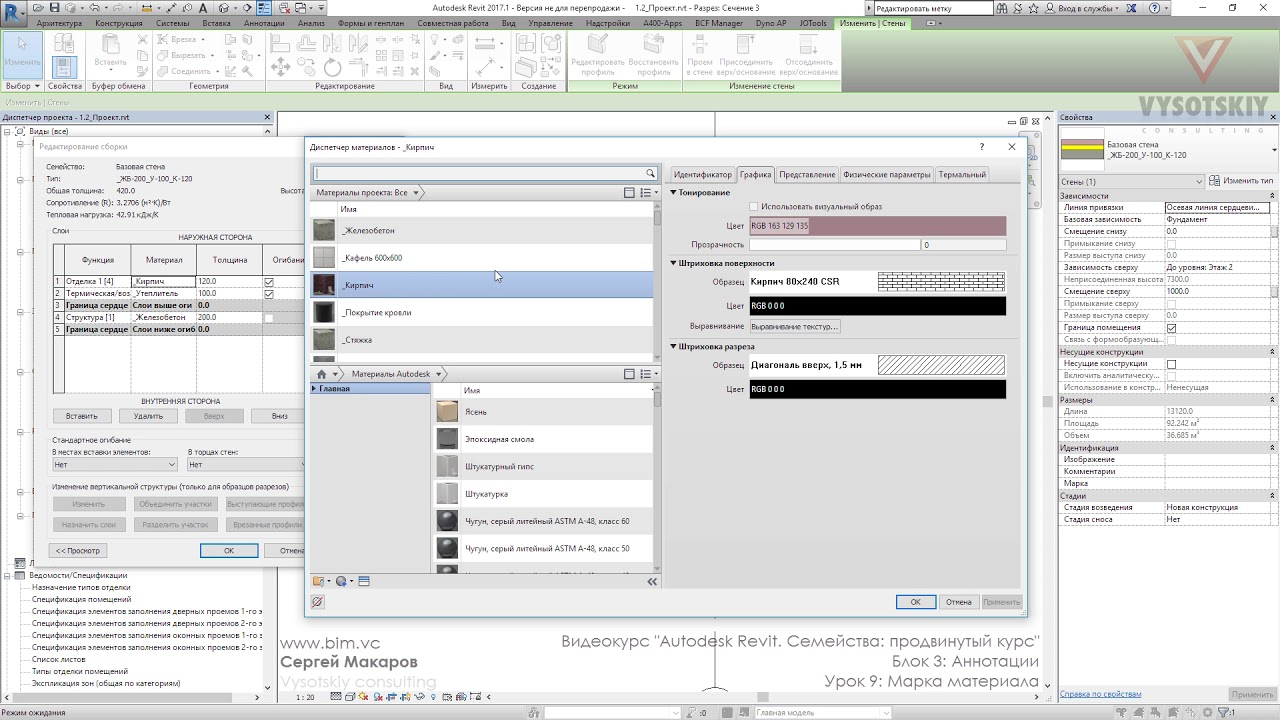Select the _Кирпич material thumbnail
Image resolution: width=1280 pixels, height=720 pixels.
click(x=324, y=285)
